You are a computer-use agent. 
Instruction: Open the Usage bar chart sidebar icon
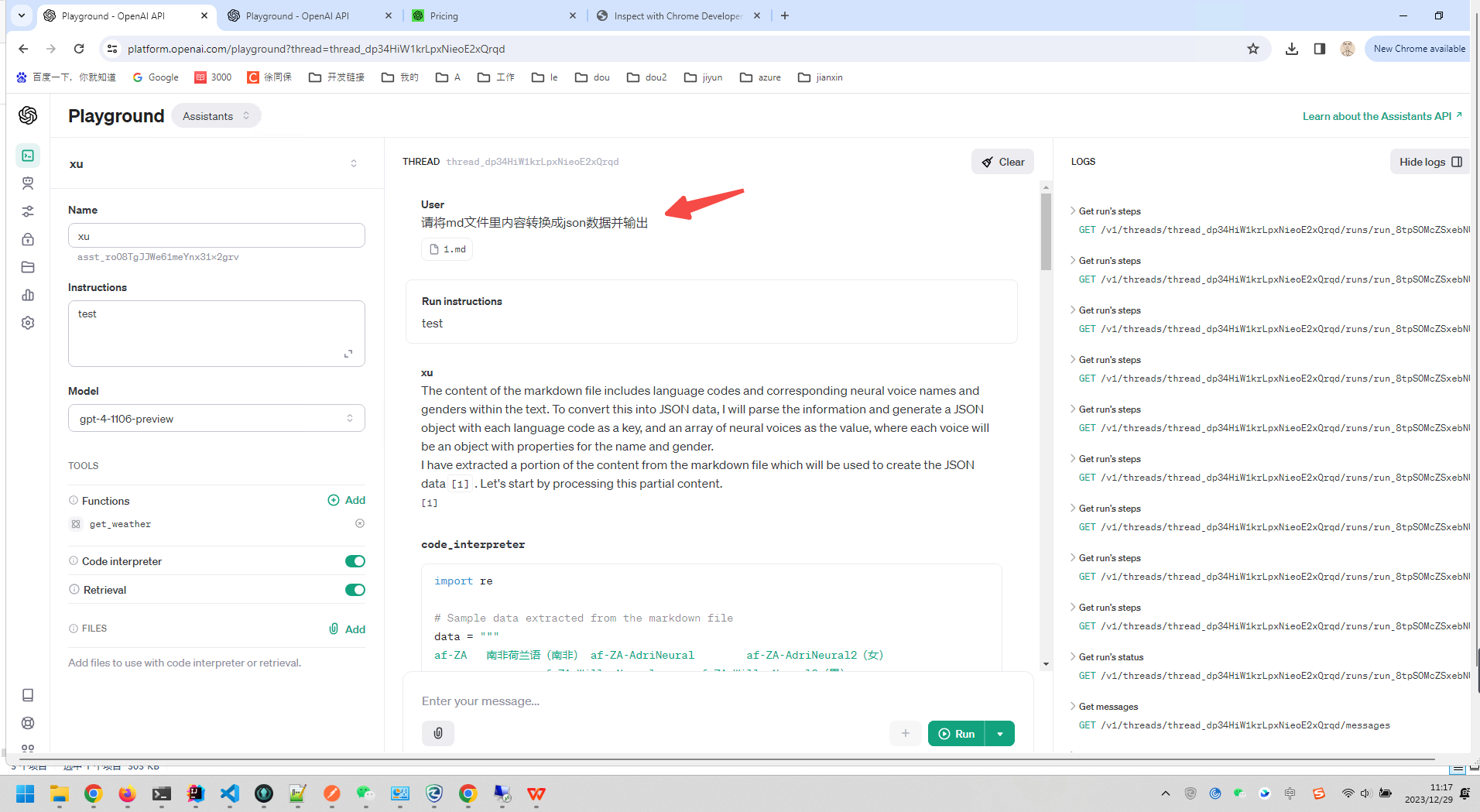click(28, 295)
